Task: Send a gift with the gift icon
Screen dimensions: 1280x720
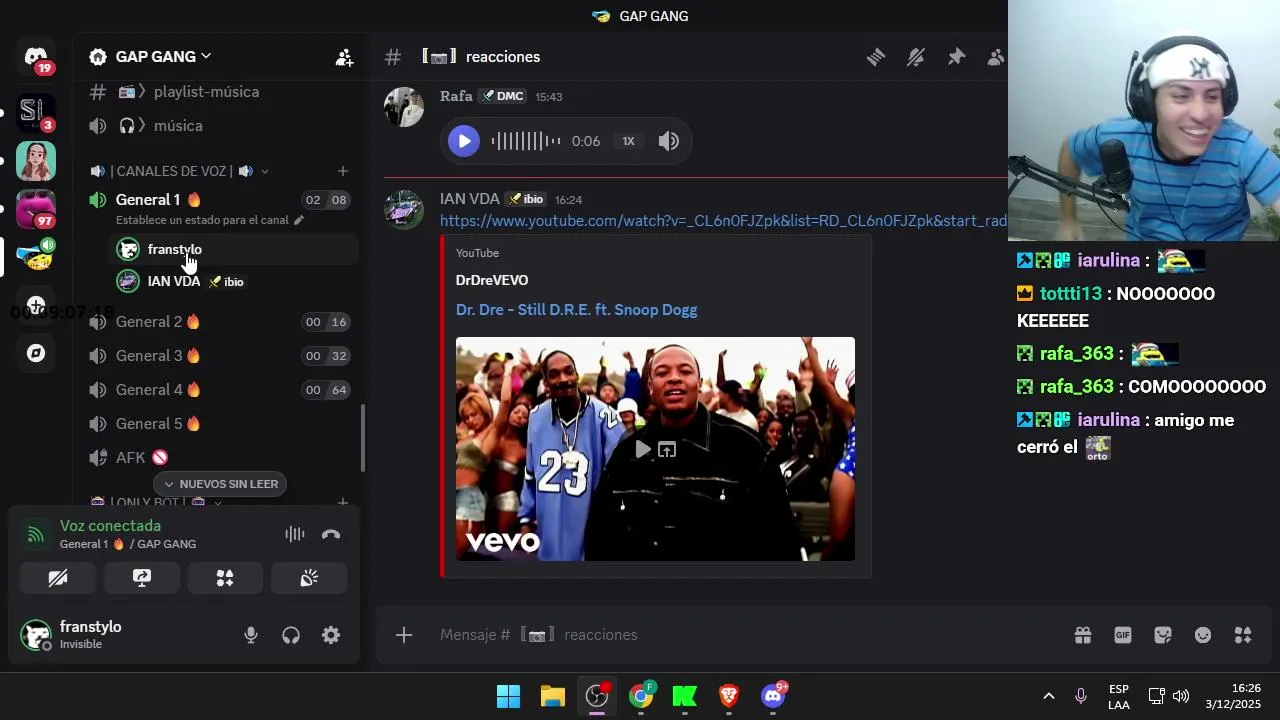Action: point(1083,635)
